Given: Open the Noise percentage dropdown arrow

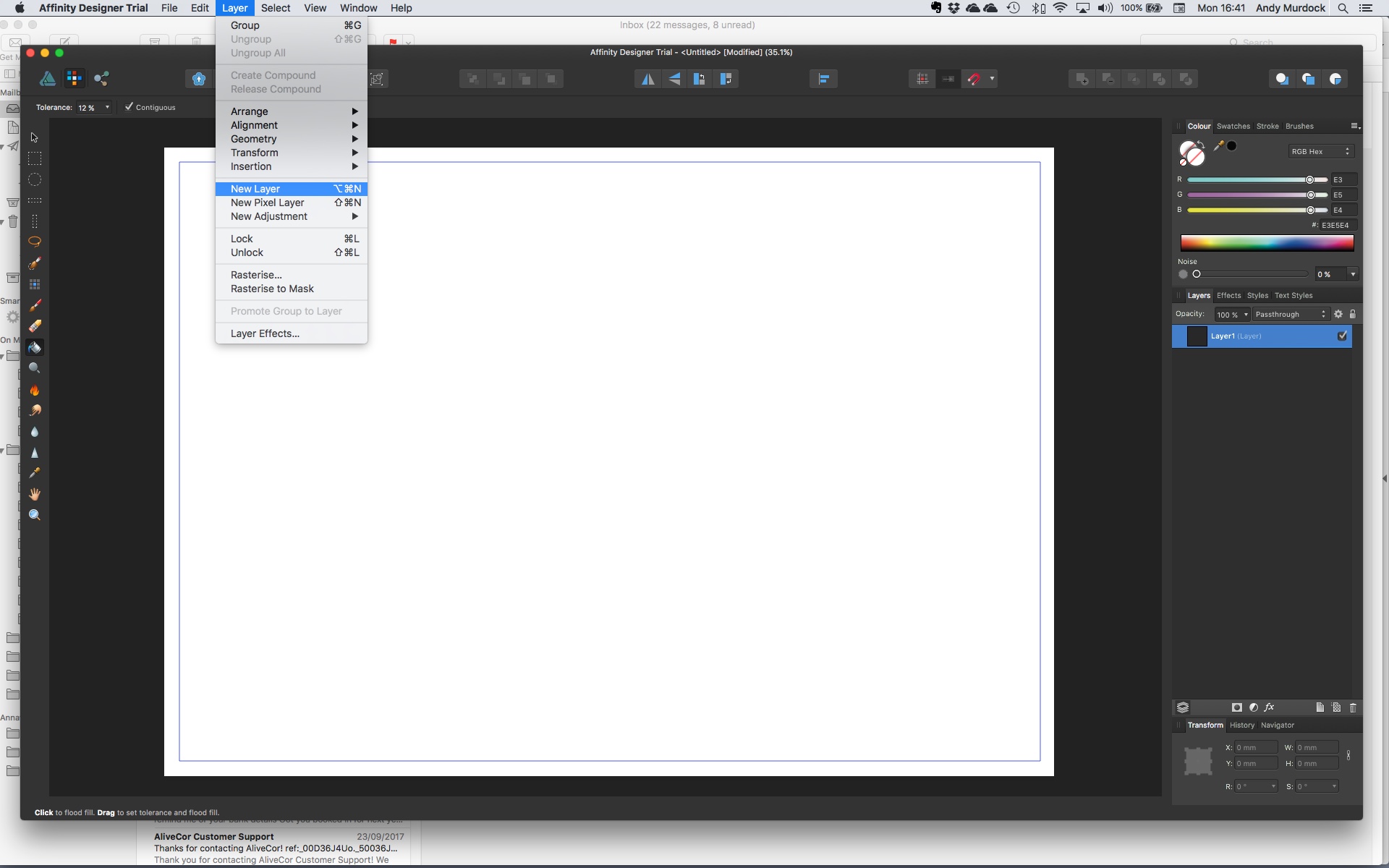Looking at the screenshot, I should pos(1353,274).
